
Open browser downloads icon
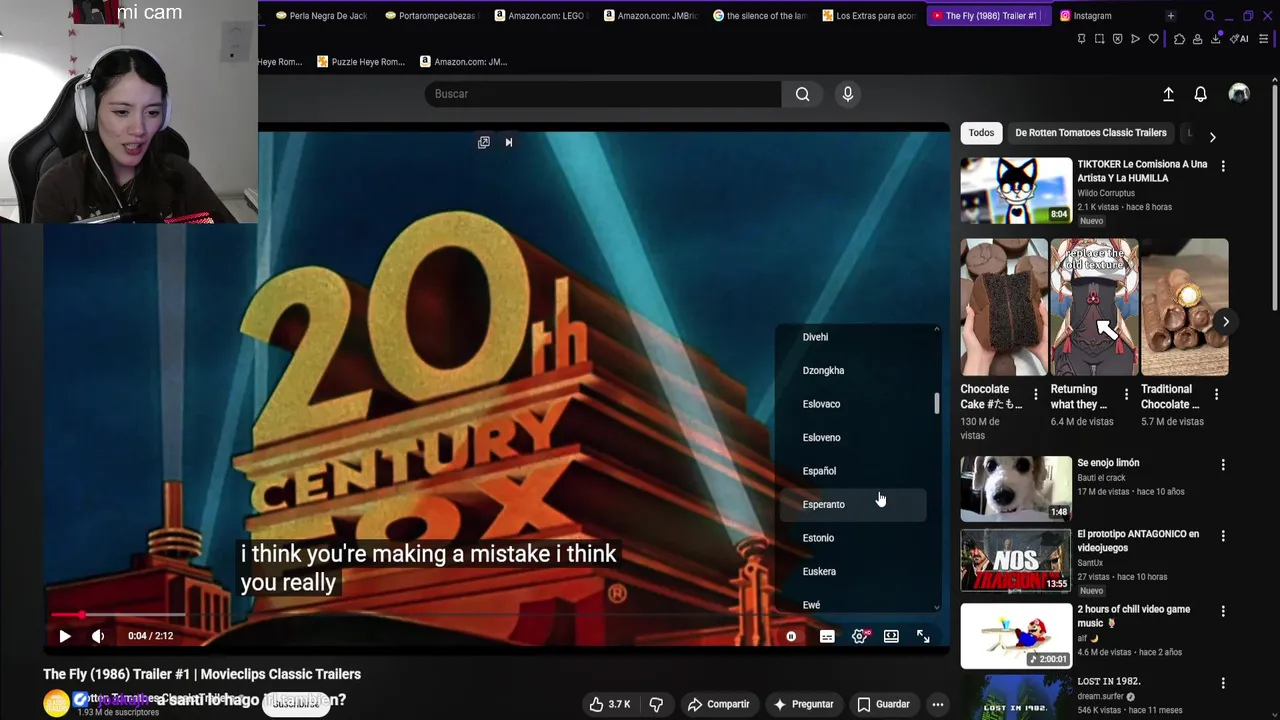click(1215, 39)
